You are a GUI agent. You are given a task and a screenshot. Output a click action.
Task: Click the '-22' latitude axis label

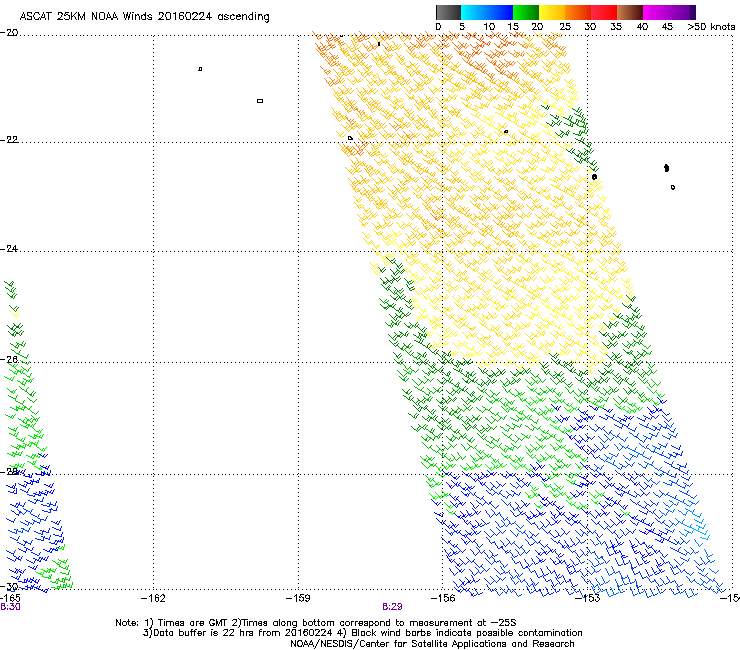point(9,140)
